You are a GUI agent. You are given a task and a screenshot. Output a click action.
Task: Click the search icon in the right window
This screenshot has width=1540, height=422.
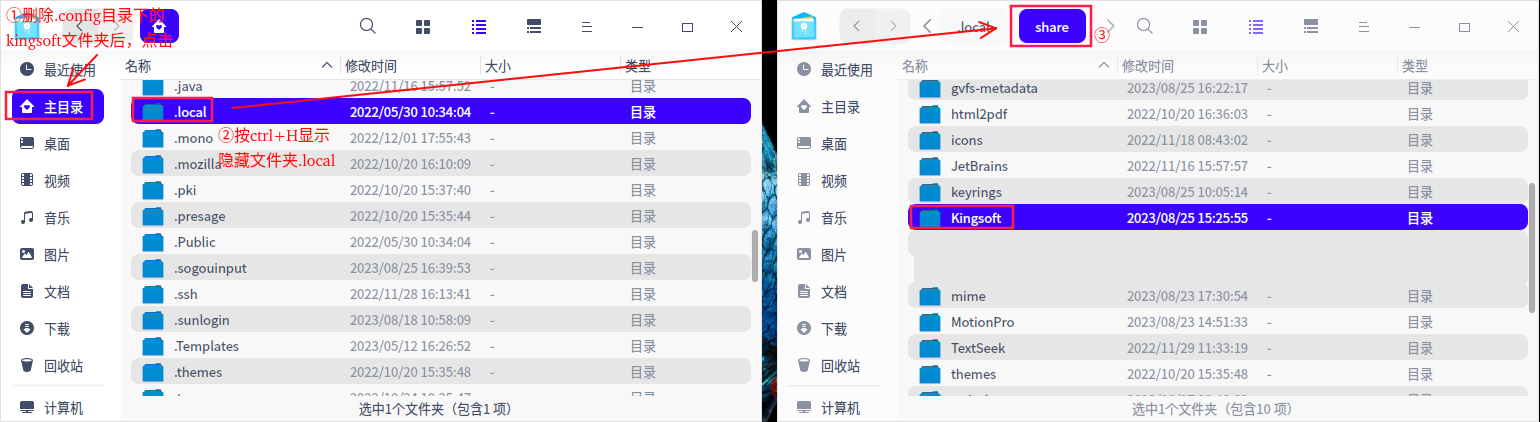1145,27
